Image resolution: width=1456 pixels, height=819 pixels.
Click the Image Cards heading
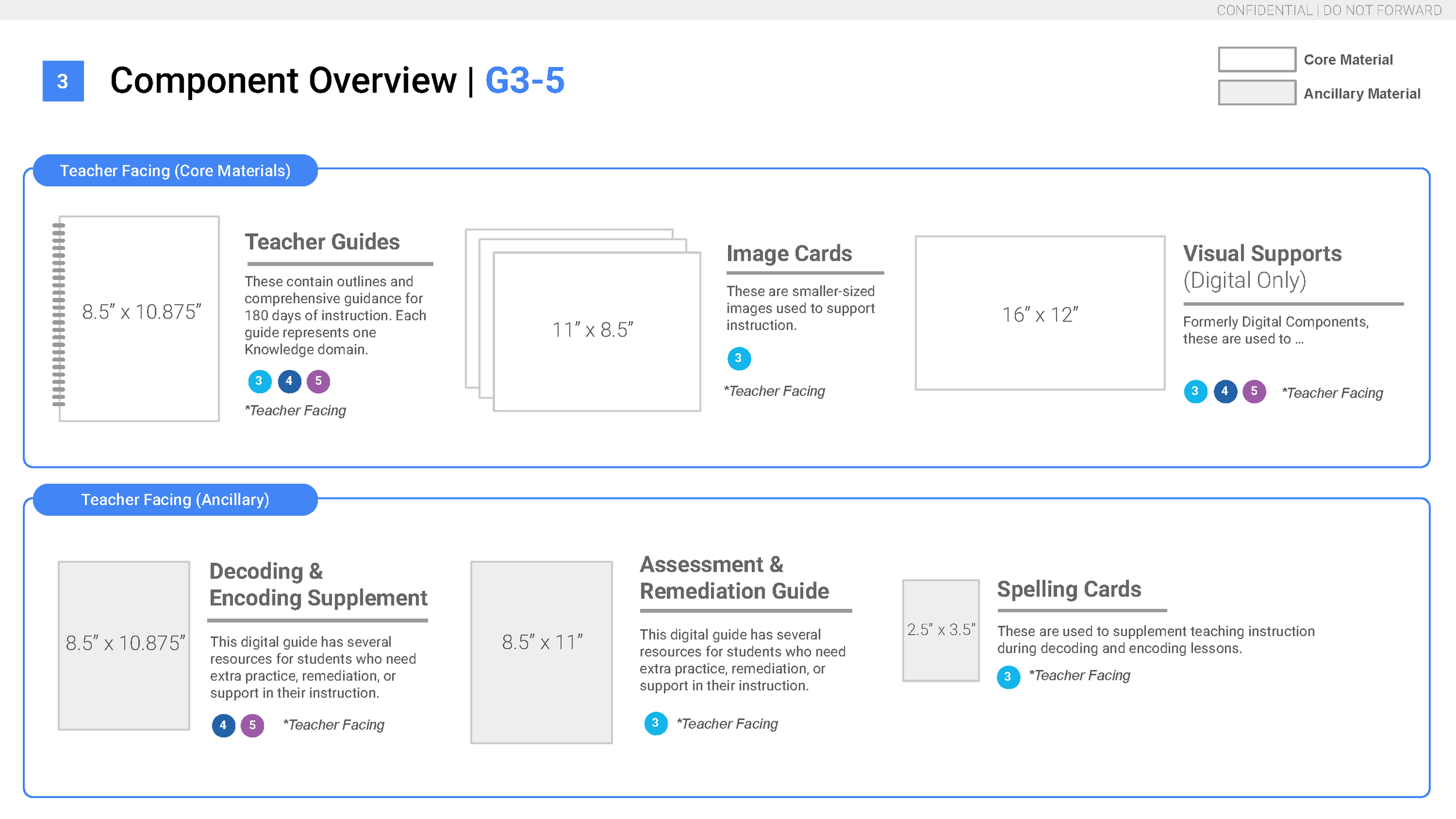coord(789,254)
